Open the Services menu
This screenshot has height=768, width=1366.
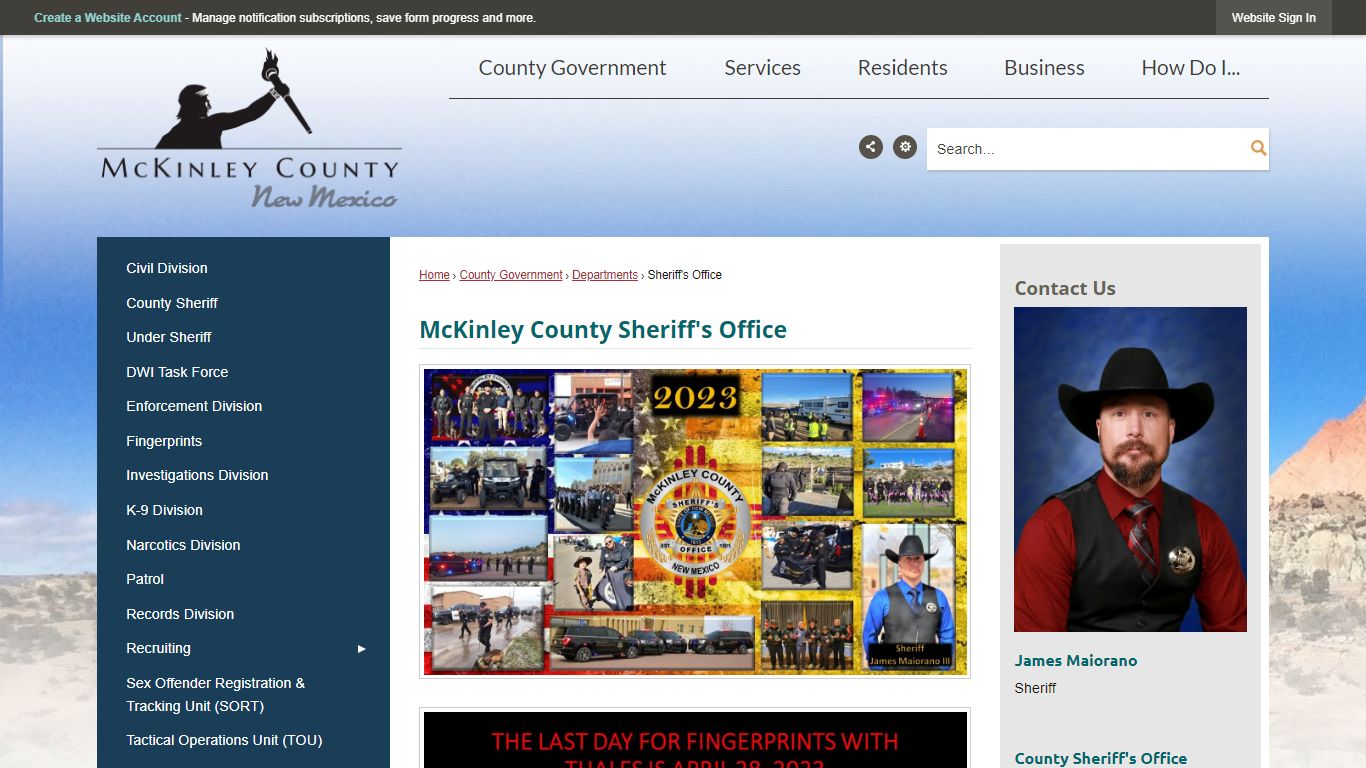763,68
